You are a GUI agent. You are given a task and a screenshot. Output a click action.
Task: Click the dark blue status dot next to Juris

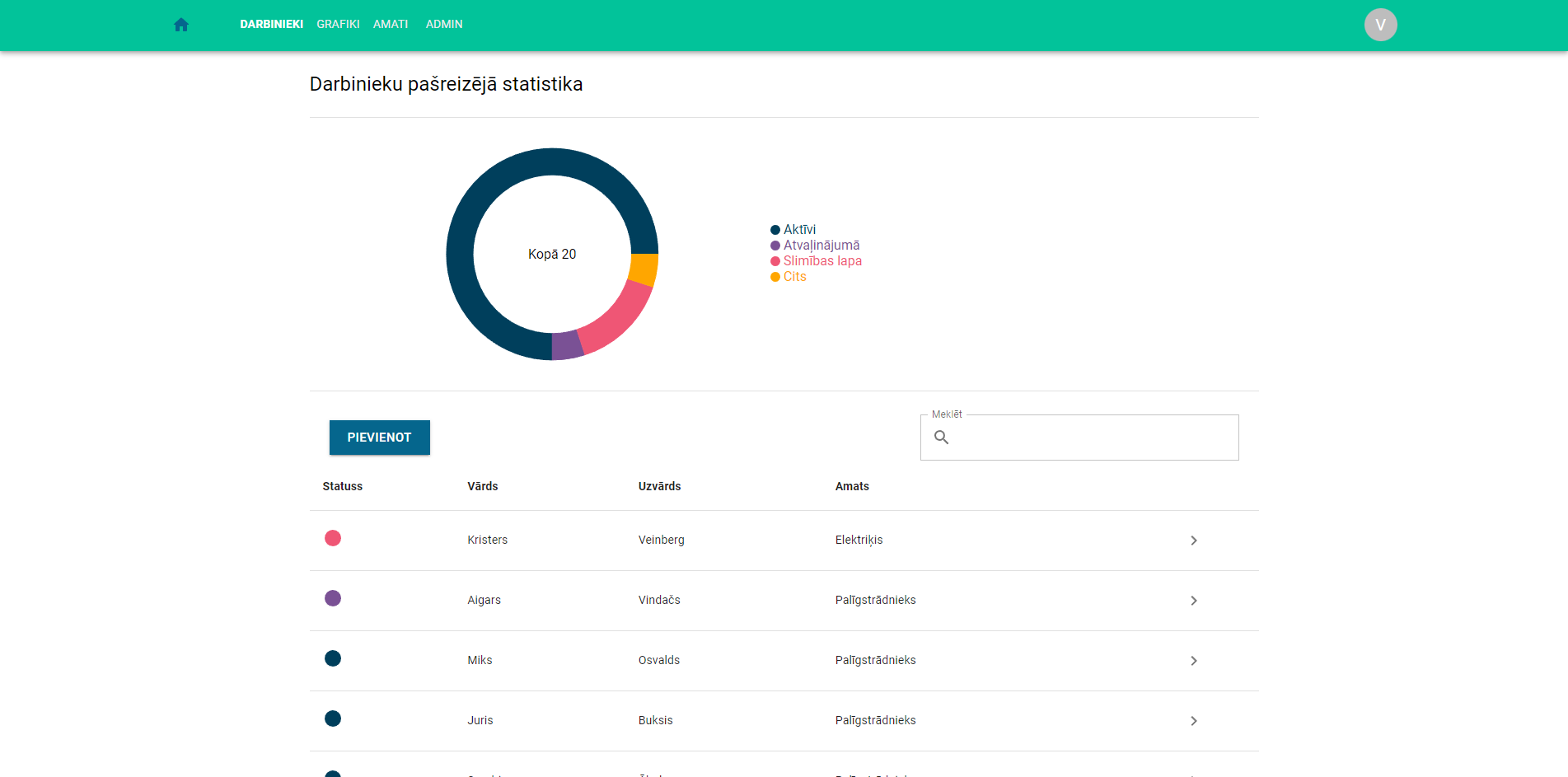333,718
